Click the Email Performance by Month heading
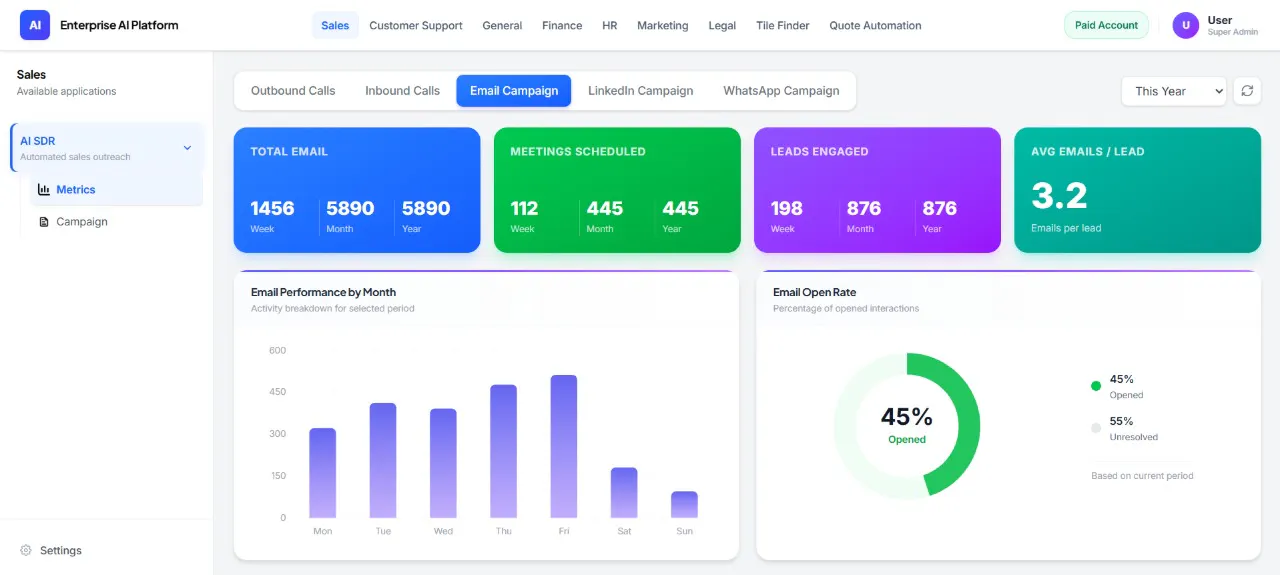Viewport: 1280px width, 575px height. click(x=323, y=292)
